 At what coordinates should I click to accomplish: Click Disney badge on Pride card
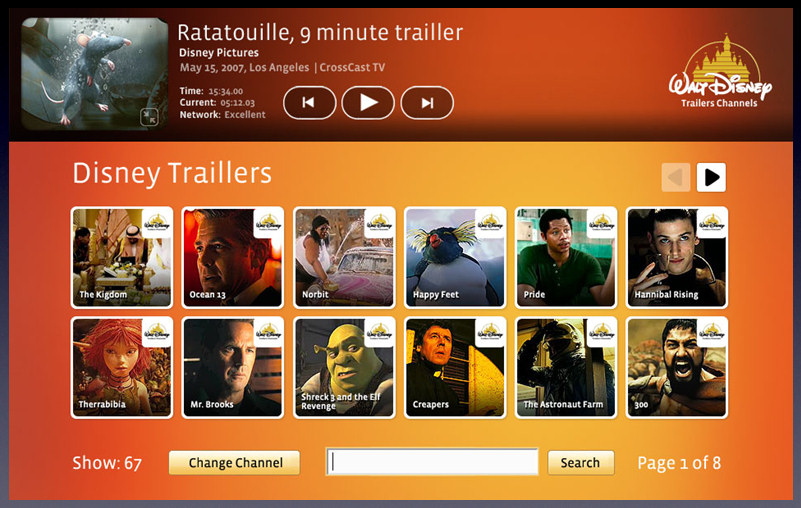coord(601,223)
